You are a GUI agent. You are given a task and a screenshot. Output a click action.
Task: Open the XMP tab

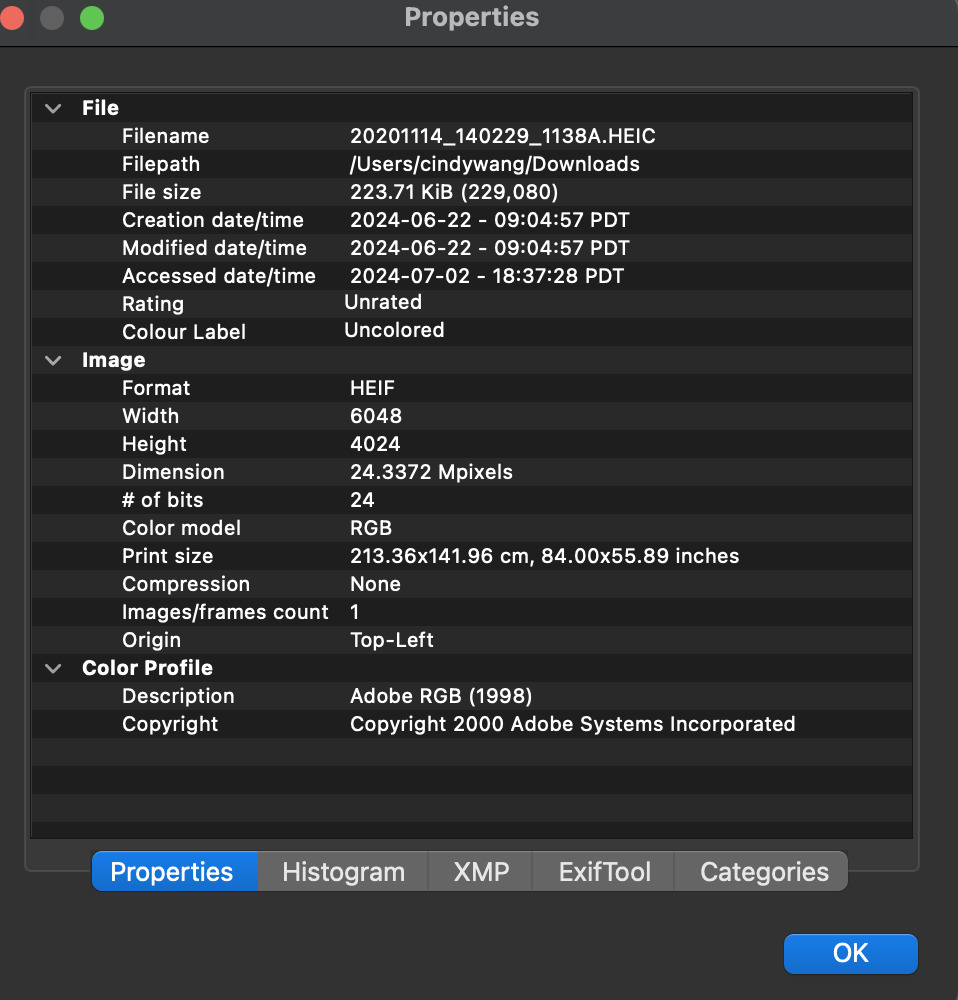(481, 871)
